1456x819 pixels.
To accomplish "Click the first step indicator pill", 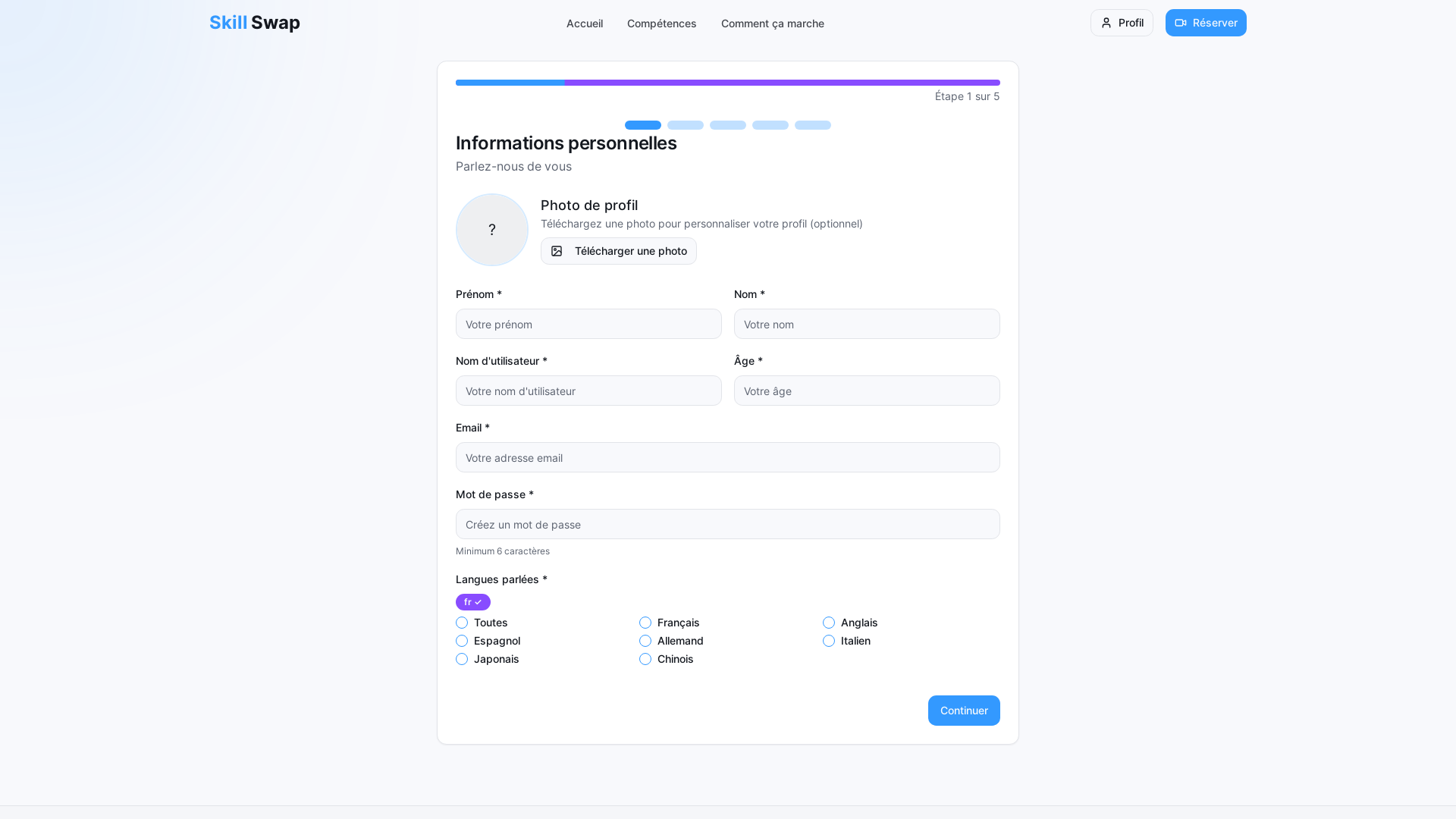I will click(643, 125).
